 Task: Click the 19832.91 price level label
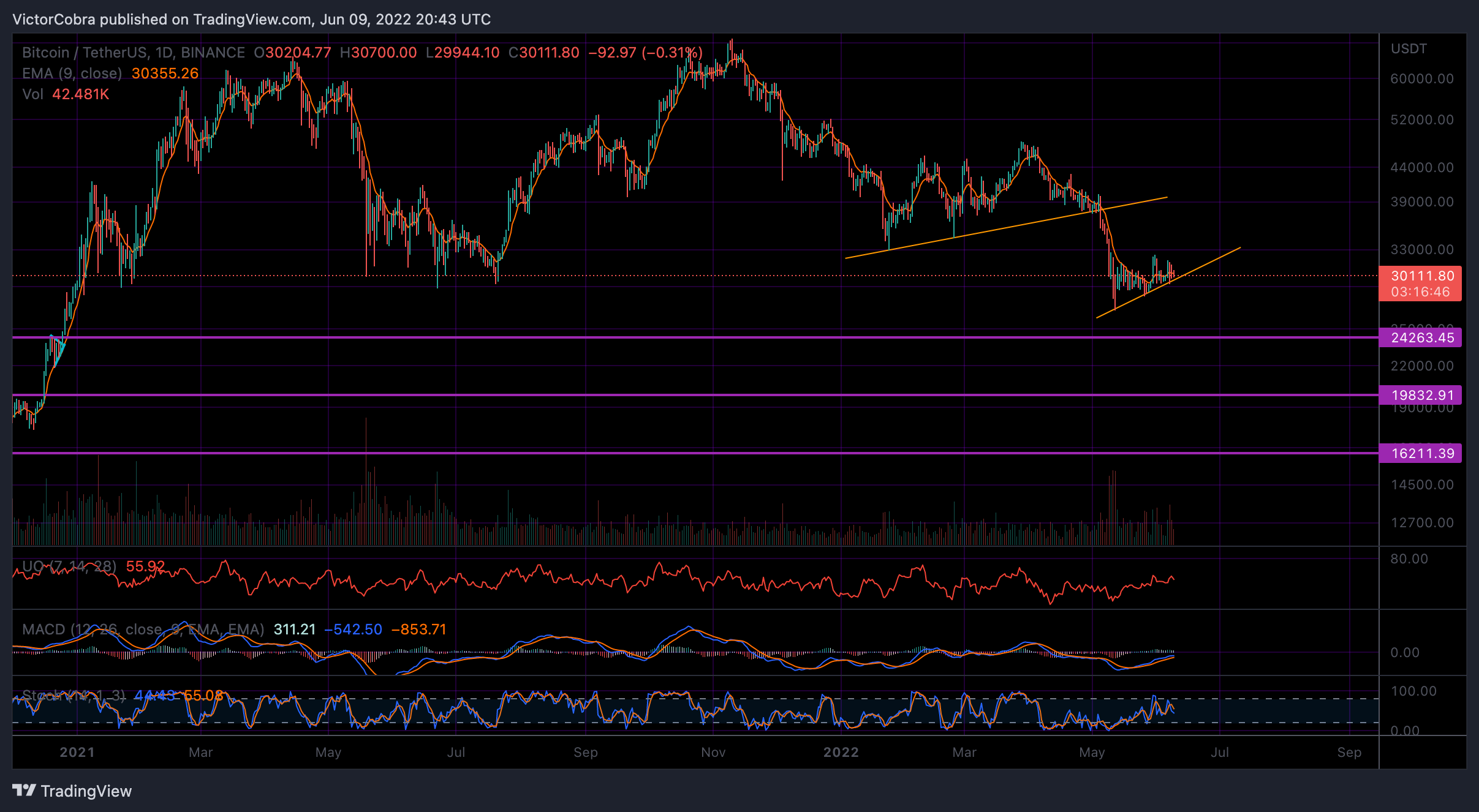click(x=1420, y=395)
